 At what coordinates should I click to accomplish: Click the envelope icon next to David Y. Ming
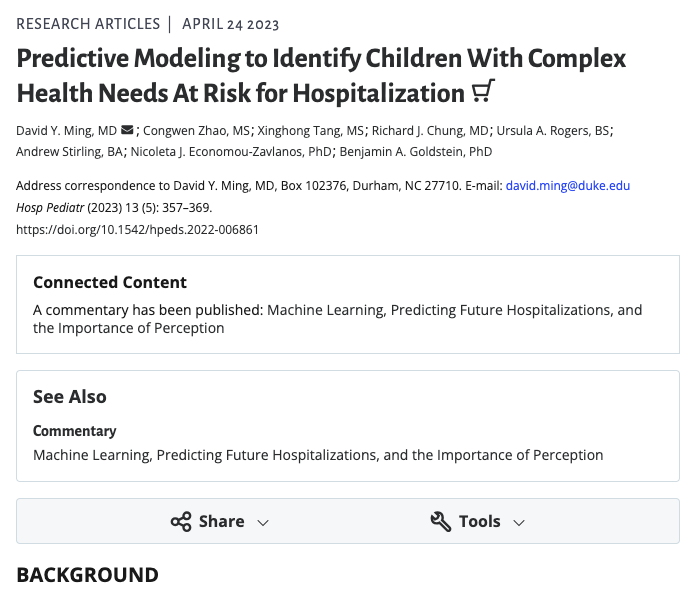(x=127, y=130)
